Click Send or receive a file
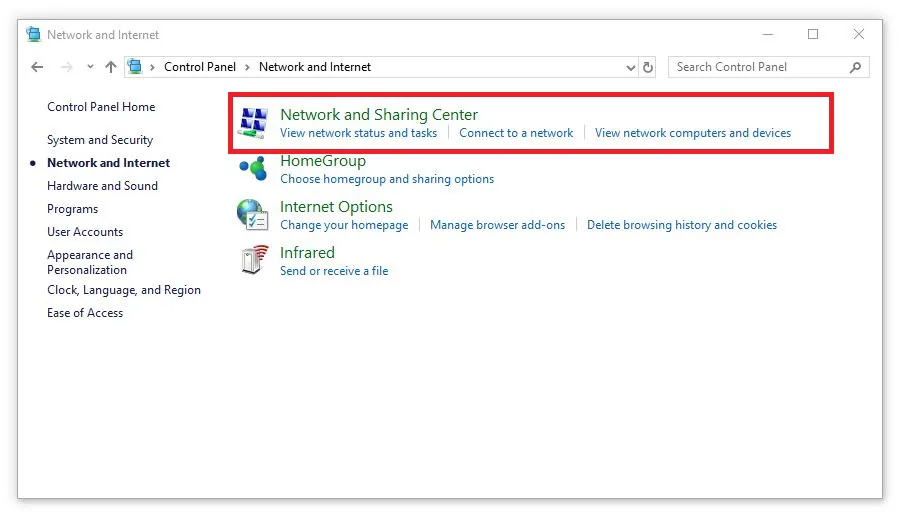The image size is (907, 522). (334, 271)
